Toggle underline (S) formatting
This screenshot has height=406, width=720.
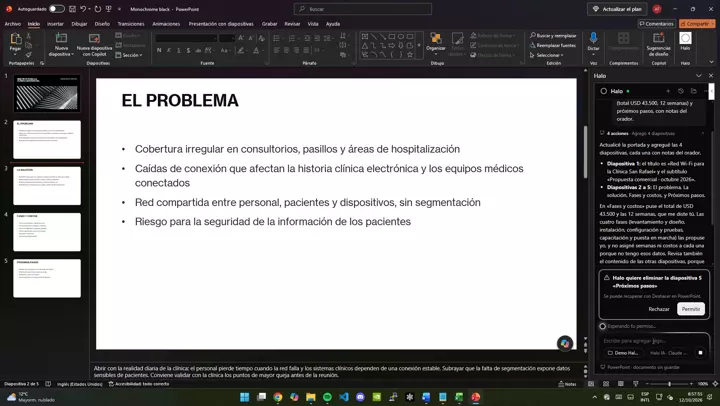pyautogui.click(x=179, y=50)
